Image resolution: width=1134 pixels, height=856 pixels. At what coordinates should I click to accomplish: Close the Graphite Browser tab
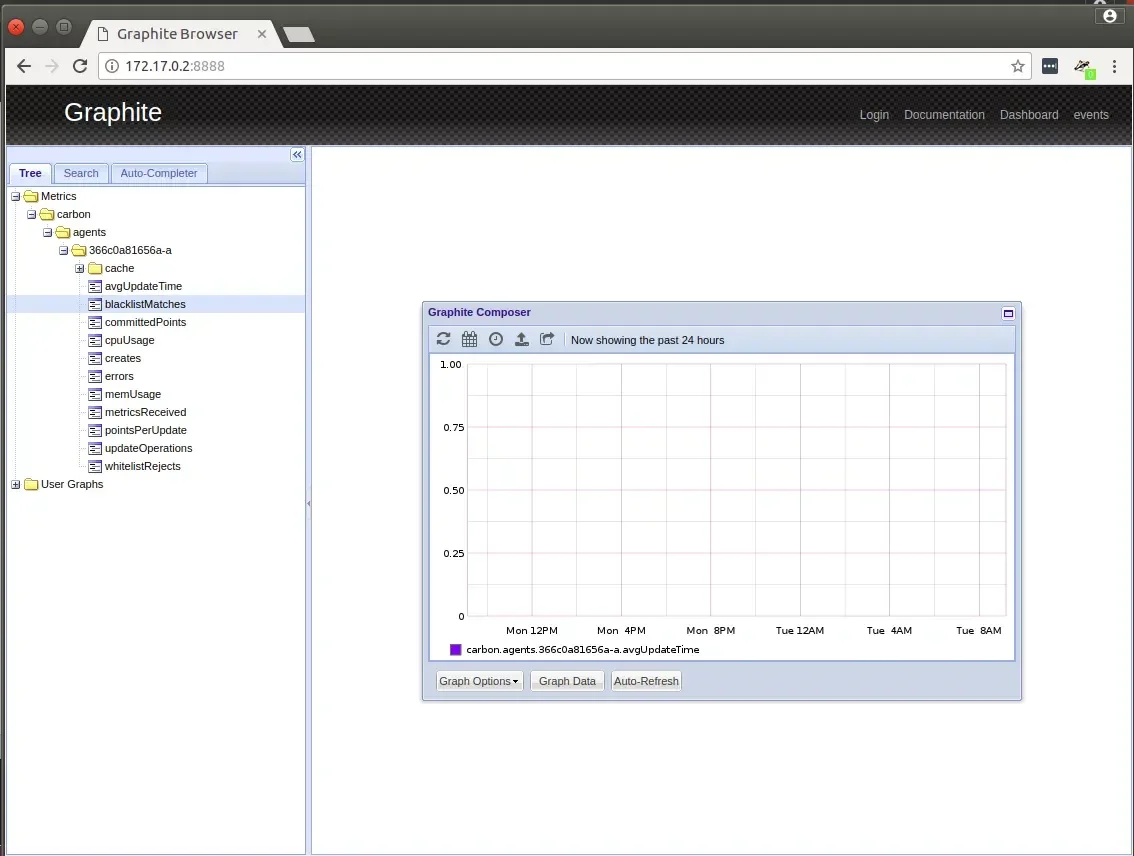[x=262, y=34]
